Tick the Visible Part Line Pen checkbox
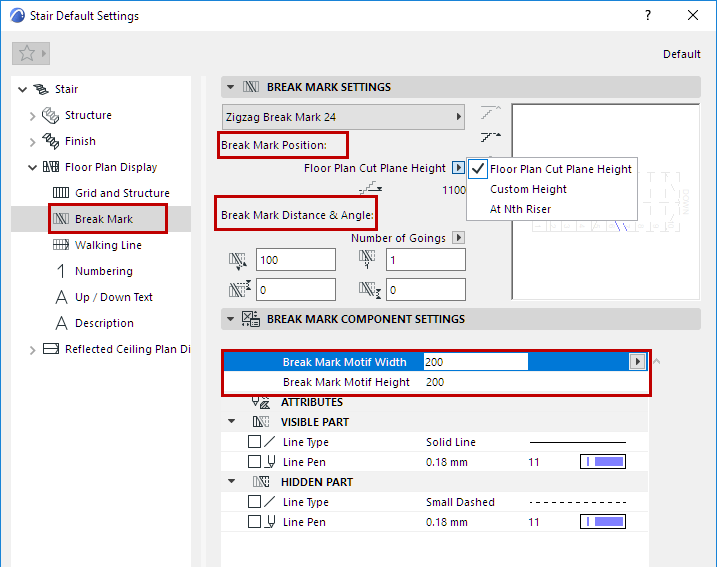 pos(254,462)
